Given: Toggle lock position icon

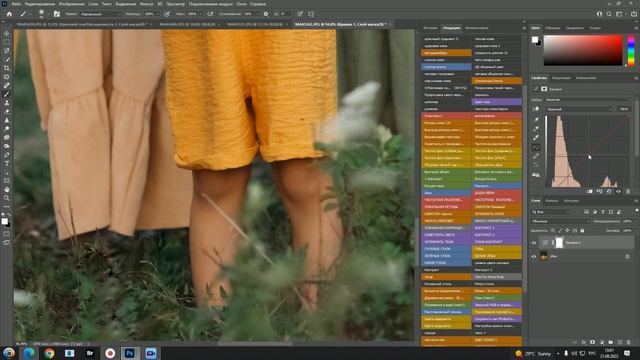Looking at the screenshot, I should coord(567,231).
